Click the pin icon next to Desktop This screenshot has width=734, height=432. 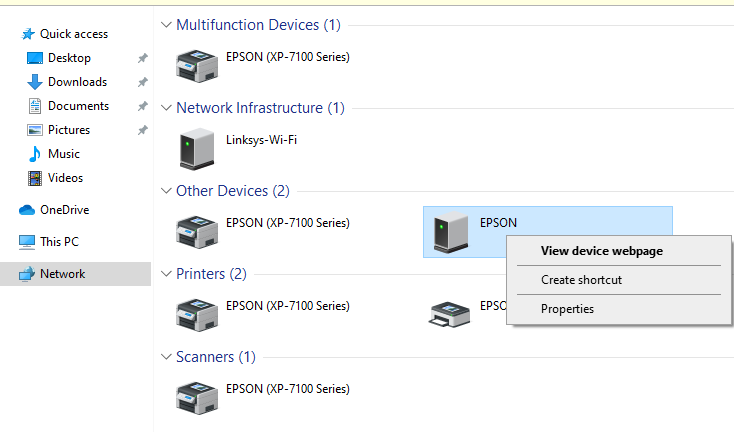point(142,58)
